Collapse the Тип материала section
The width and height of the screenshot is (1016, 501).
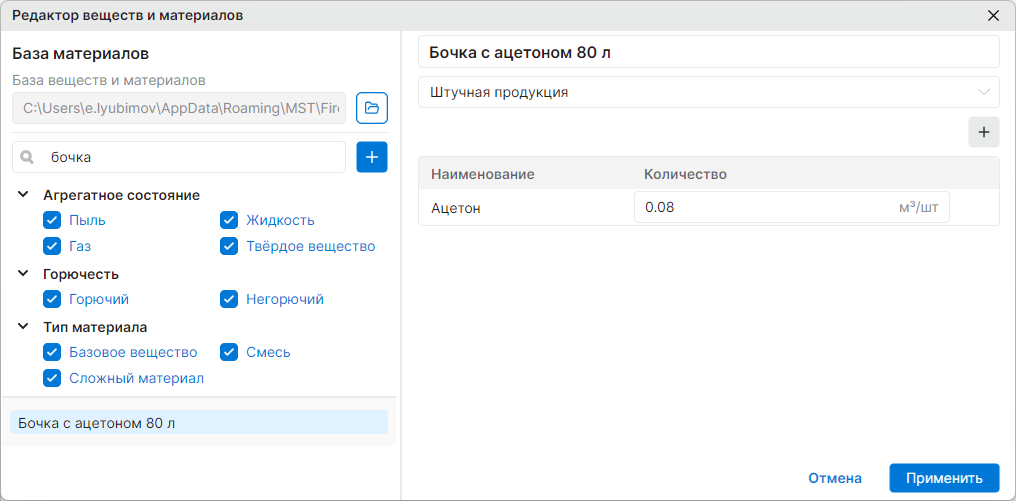pos(23,327)
